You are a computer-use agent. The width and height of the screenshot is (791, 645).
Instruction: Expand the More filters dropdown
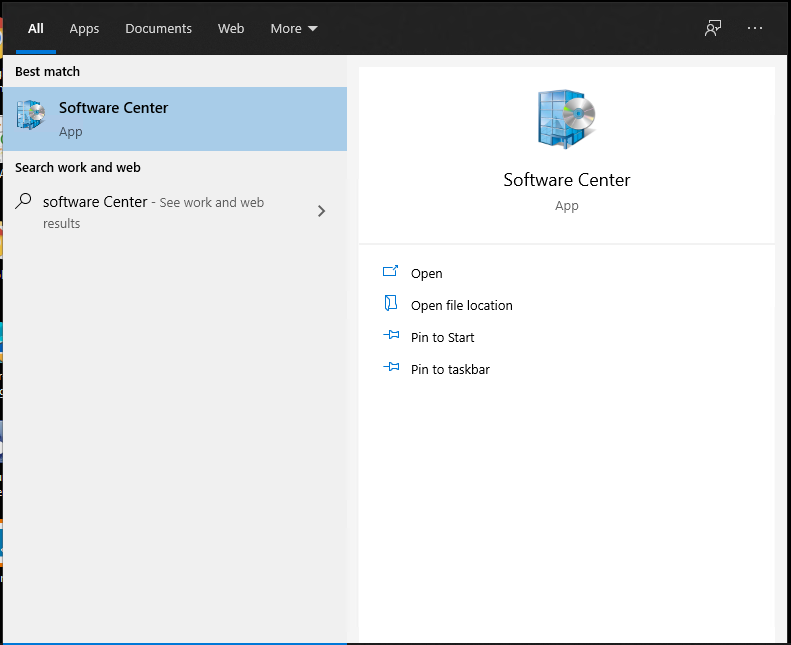pyautogui.click(x=294, y=29)
